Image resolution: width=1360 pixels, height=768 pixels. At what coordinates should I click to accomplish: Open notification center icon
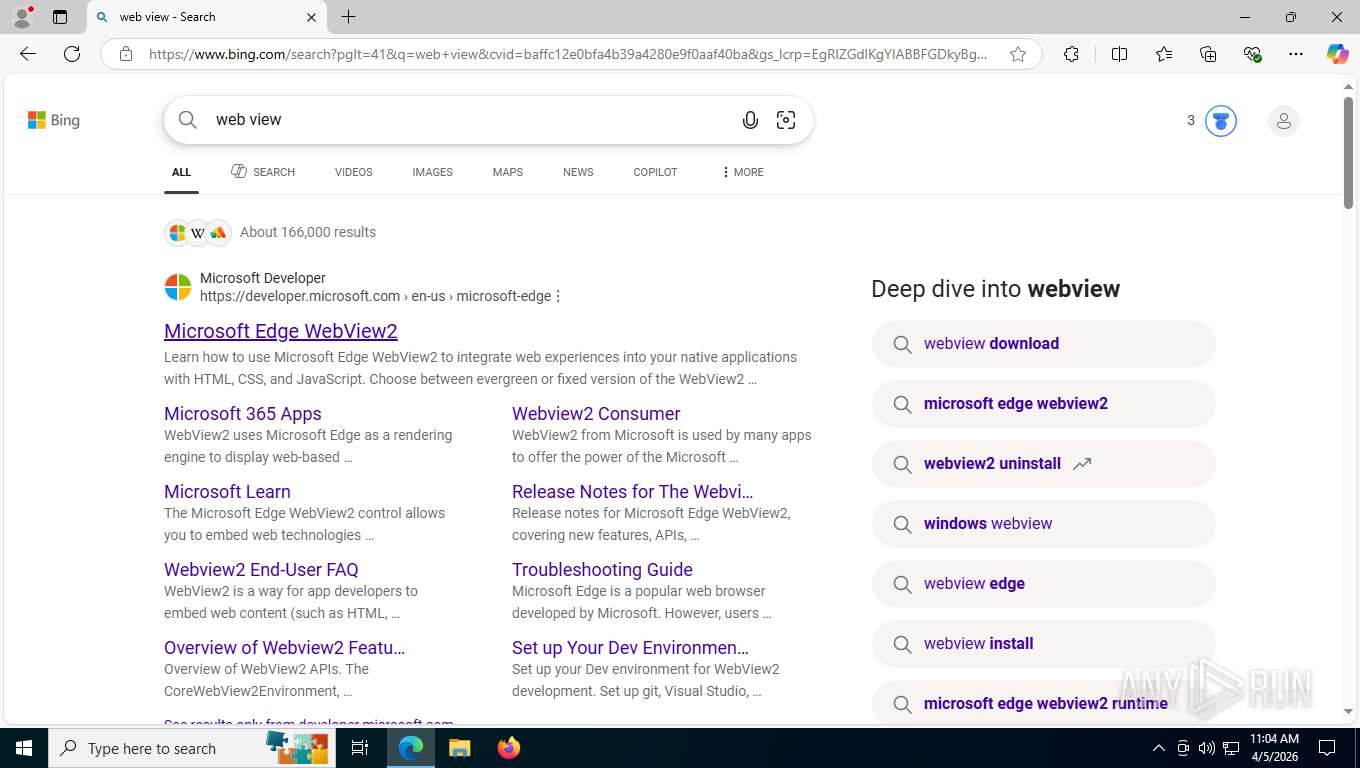[x=1327, y=748]
